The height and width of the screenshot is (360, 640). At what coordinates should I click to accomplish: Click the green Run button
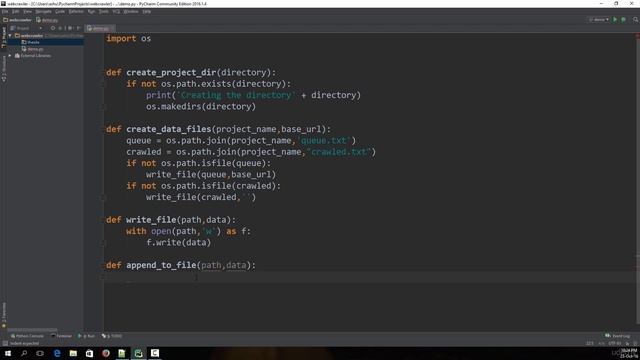(615, 20)
